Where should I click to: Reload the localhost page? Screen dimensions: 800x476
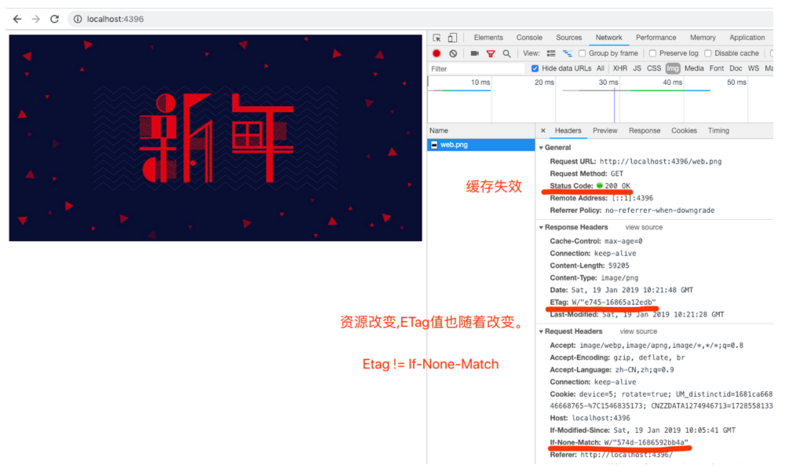click(55, 19)
